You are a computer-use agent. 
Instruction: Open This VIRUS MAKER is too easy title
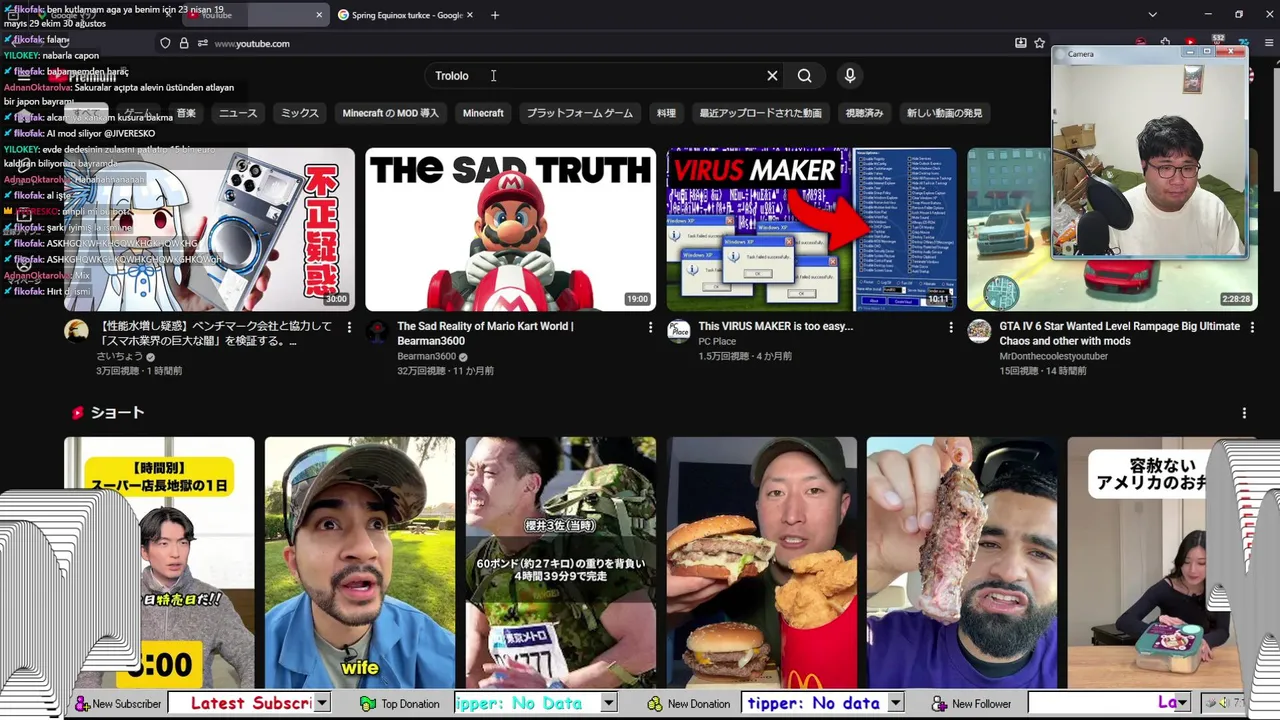(776, 326)
